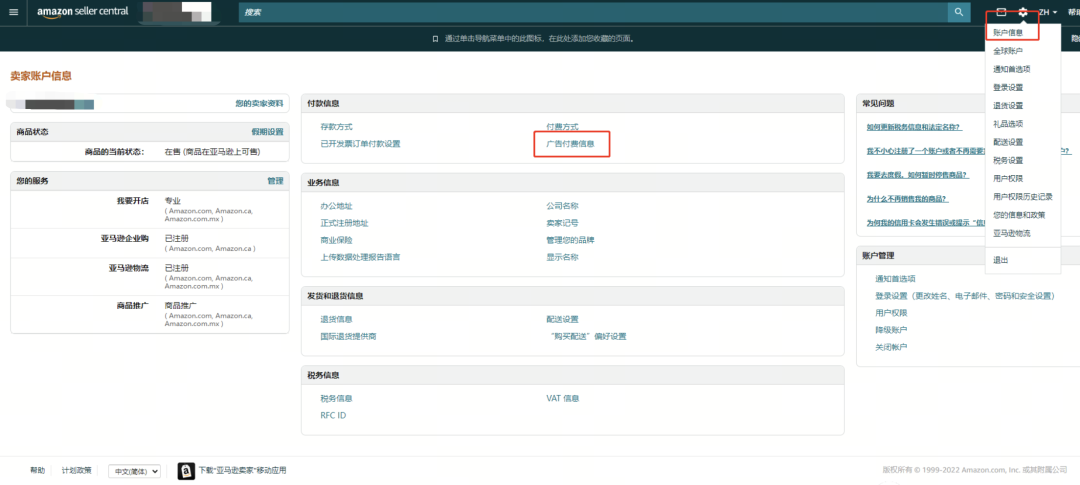Open the mail messages icon
This screenshot has height=485, width=1080.
1001,12
